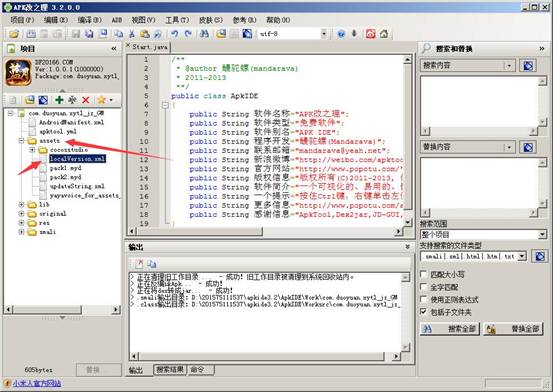Click the 搜索全部 button
553x392 pixels.
[x=450, y=329]
